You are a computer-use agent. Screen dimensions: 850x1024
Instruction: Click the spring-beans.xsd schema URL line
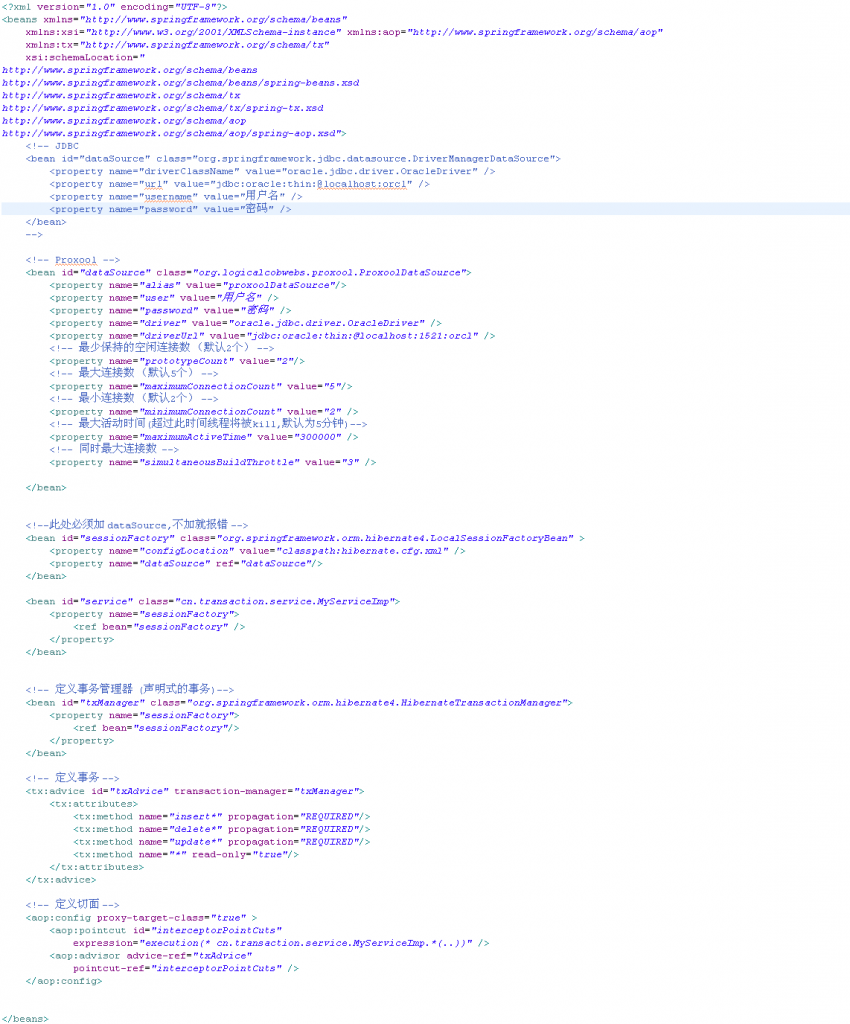(181, 83)
